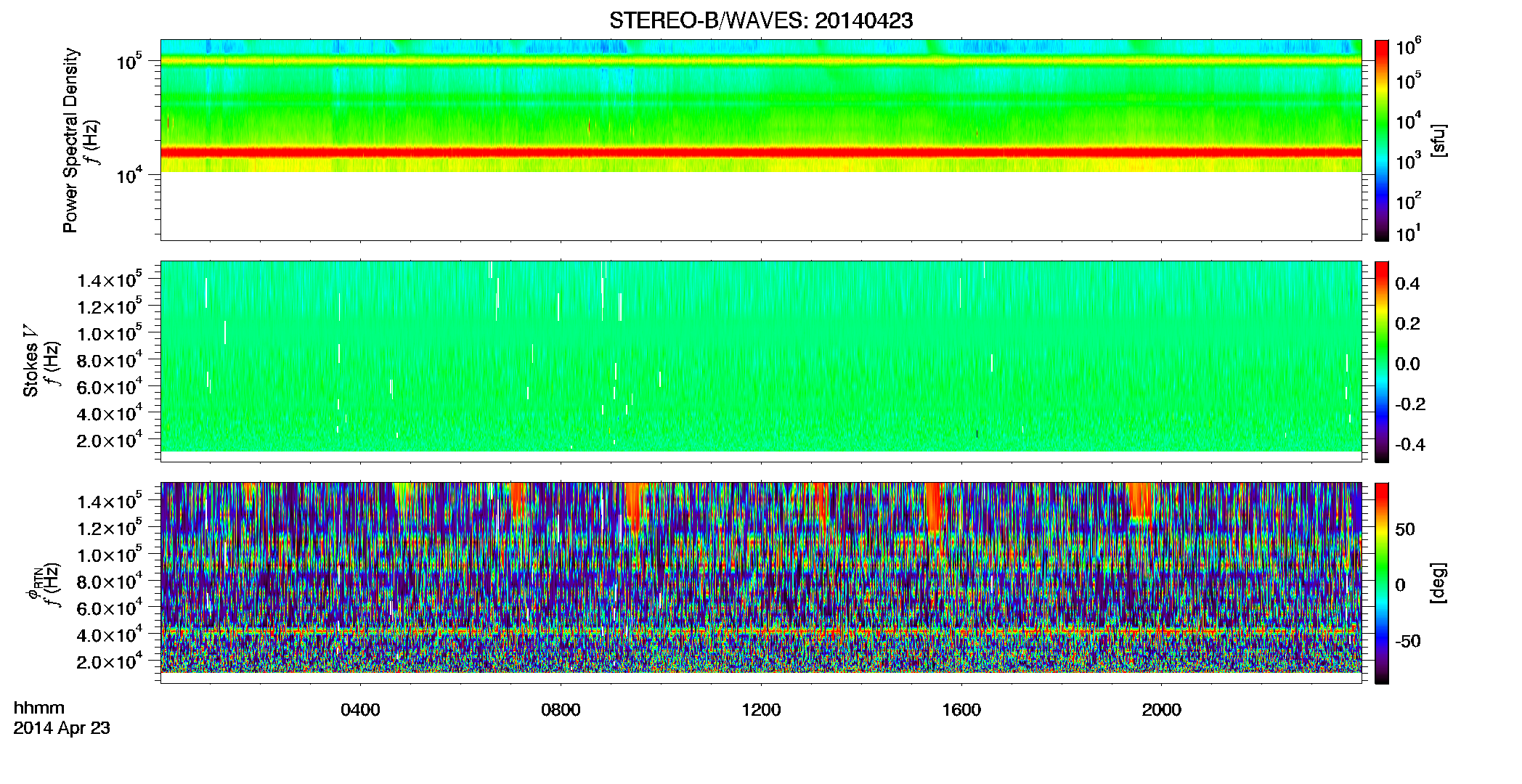Click the STEREO-B/WAVES: 20140423 plot title
This screenshot has height=784, width=1522.
[761, 21]
